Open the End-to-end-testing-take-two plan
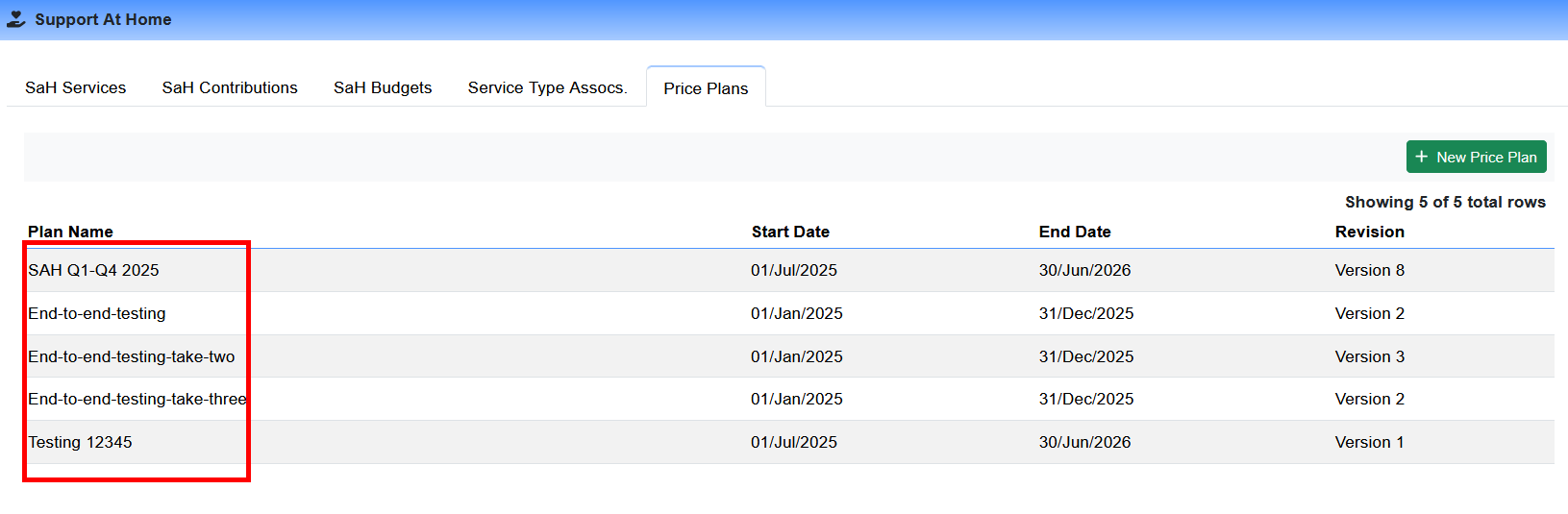Viewport: 1568px width, 514px height. click(131, 356)
